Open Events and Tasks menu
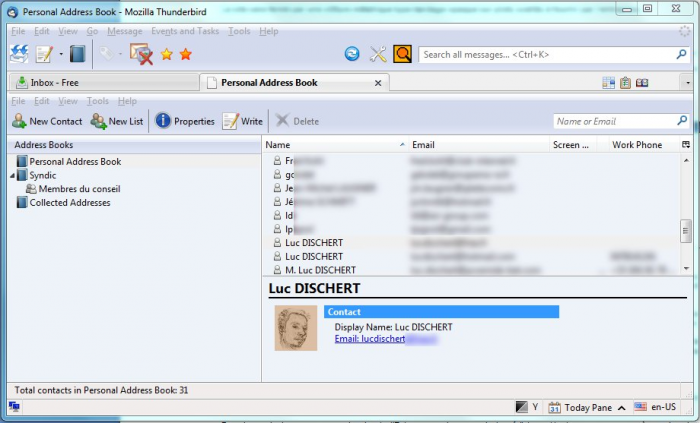The image size is (700, 423). click(x=185, y=31)
